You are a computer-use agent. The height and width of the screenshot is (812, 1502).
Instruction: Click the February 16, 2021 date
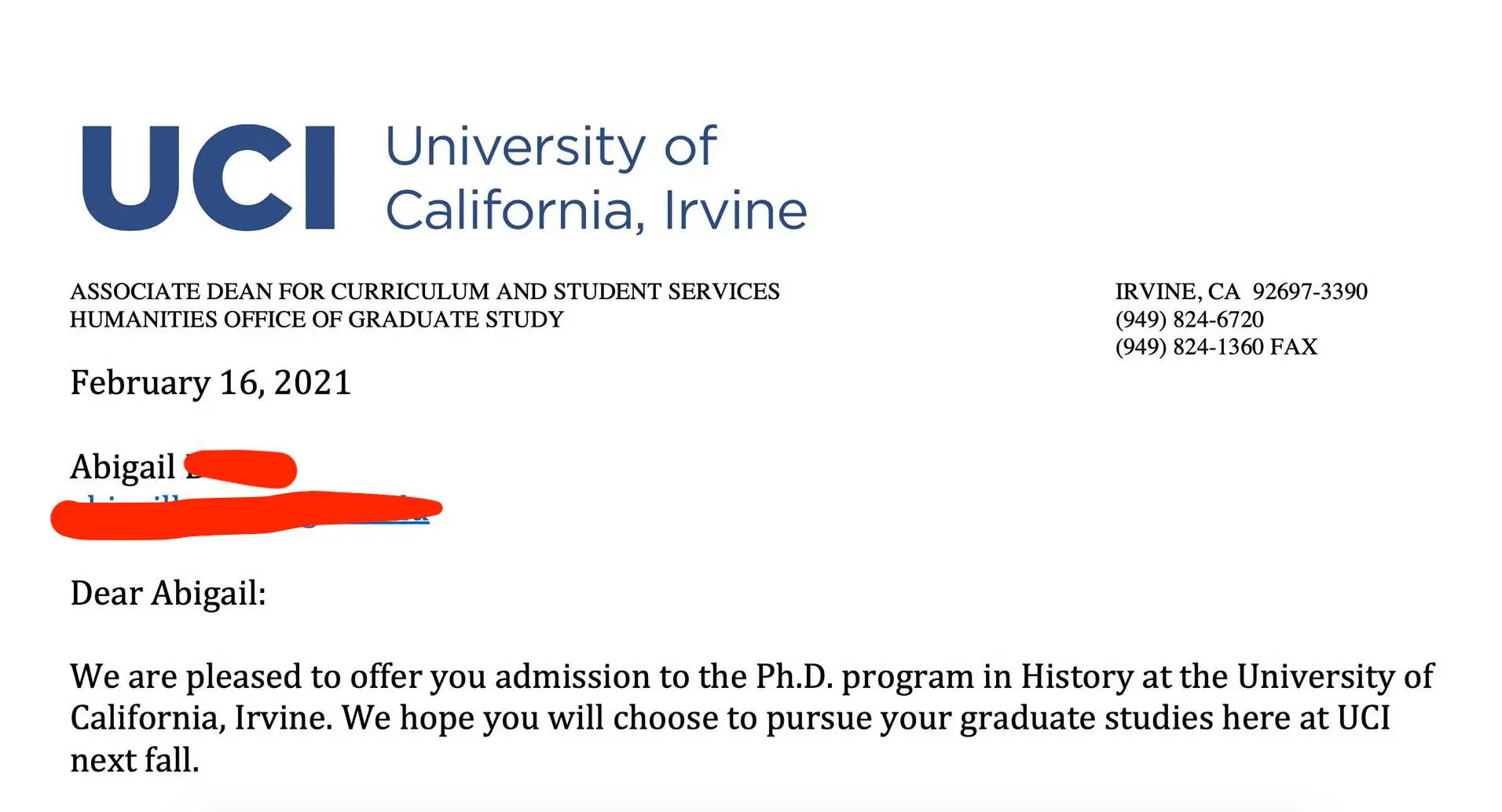(x=211, y=383)
